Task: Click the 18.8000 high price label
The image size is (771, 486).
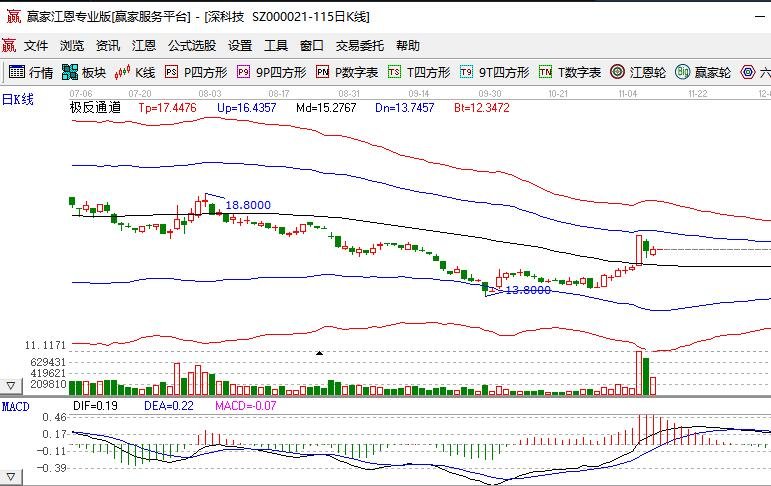Action: click(x=248, y=205)
